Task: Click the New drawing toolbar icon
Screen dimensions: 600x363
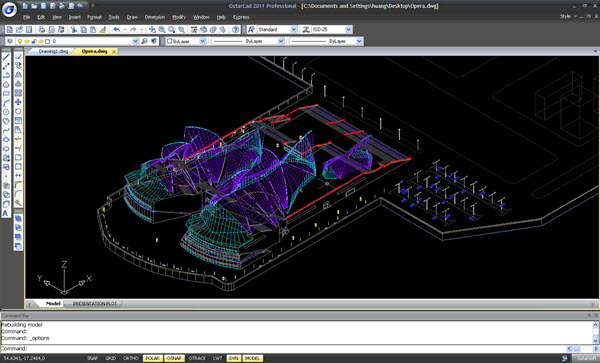Action: click(10, 29)
